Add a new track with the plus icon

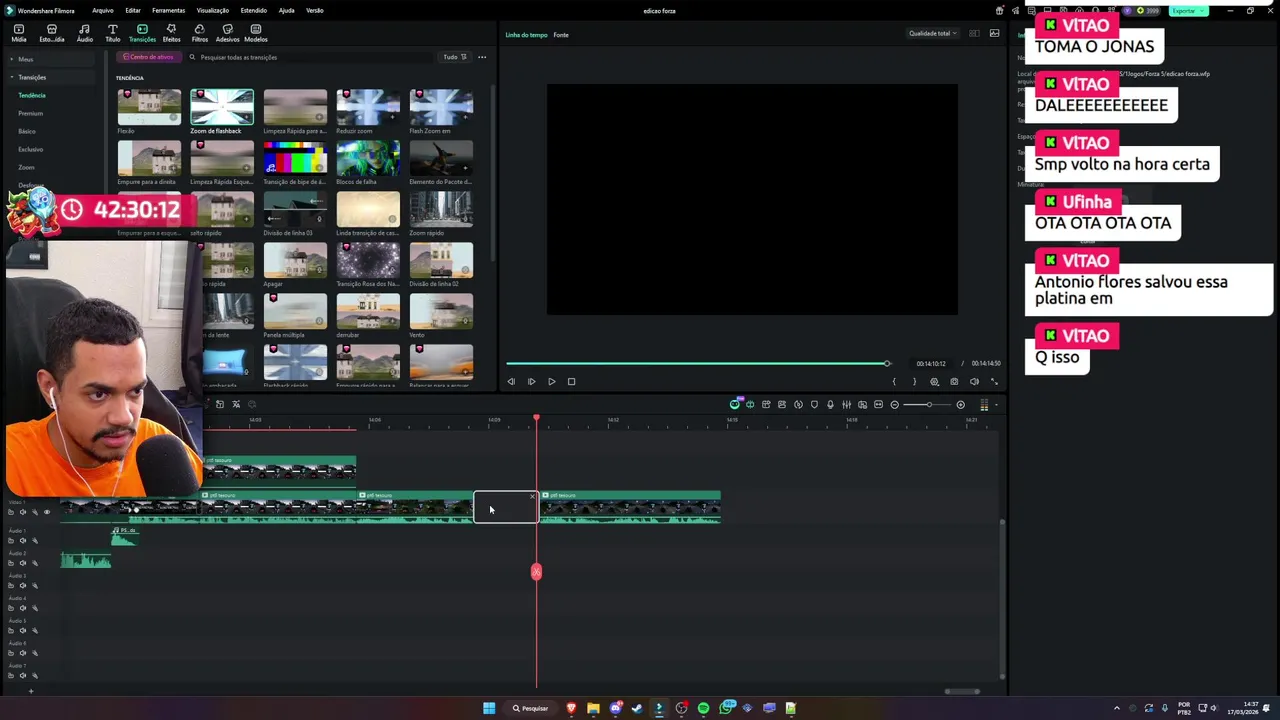click(x=30, y=691)
